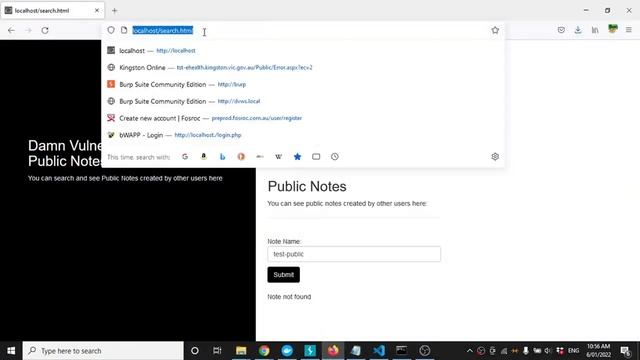Select Burp Suite suggestion with dvws.local URL
640x360 pixels.
tap(303, 101)
